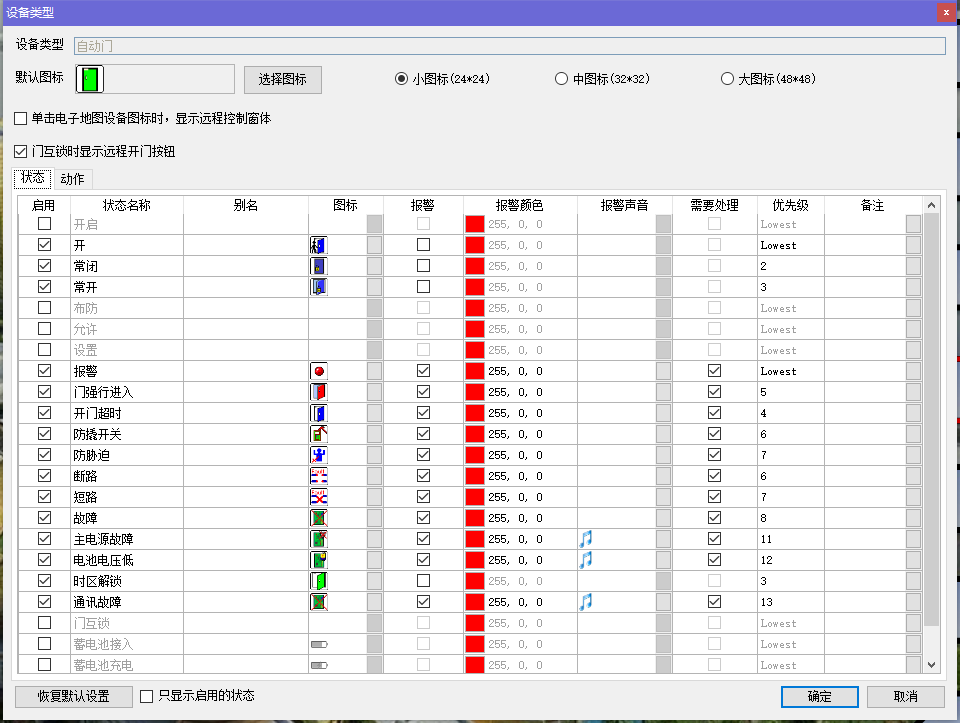Screen dimensions: 960x723
Task: Enable the 布防 status row checkbox
Action: 44,308
